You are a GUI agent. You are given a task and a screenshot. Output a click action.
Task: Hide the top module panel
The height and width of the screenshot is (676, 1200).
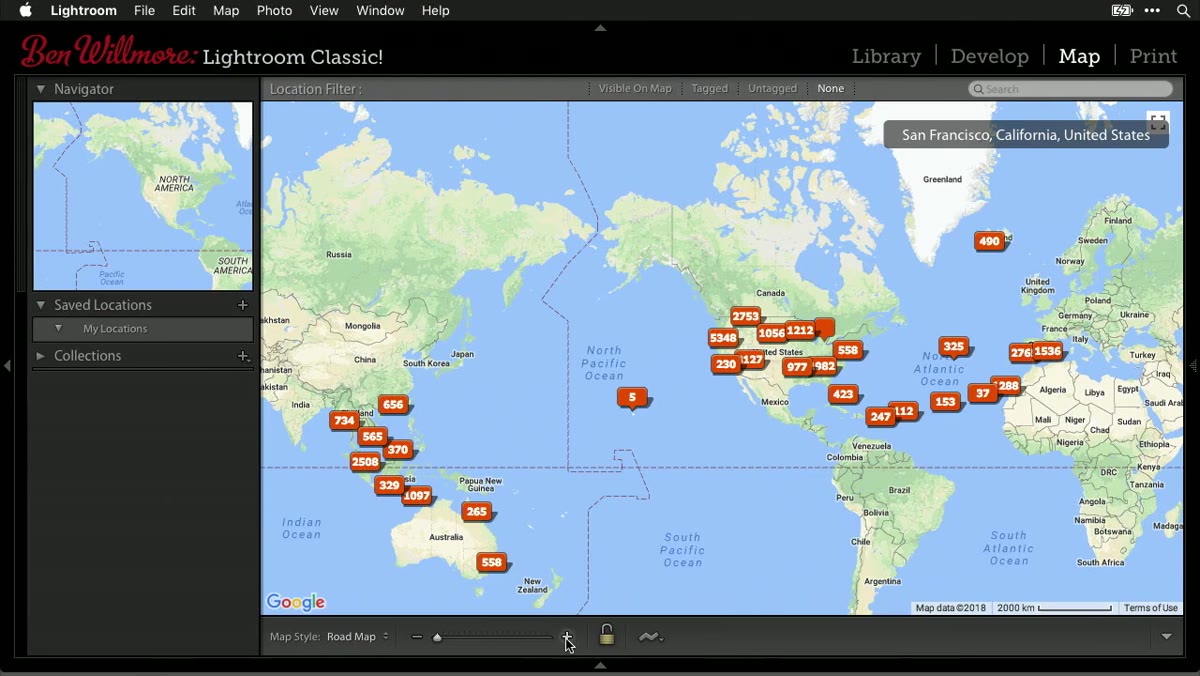pyautogui.click(x=600, y=28)
